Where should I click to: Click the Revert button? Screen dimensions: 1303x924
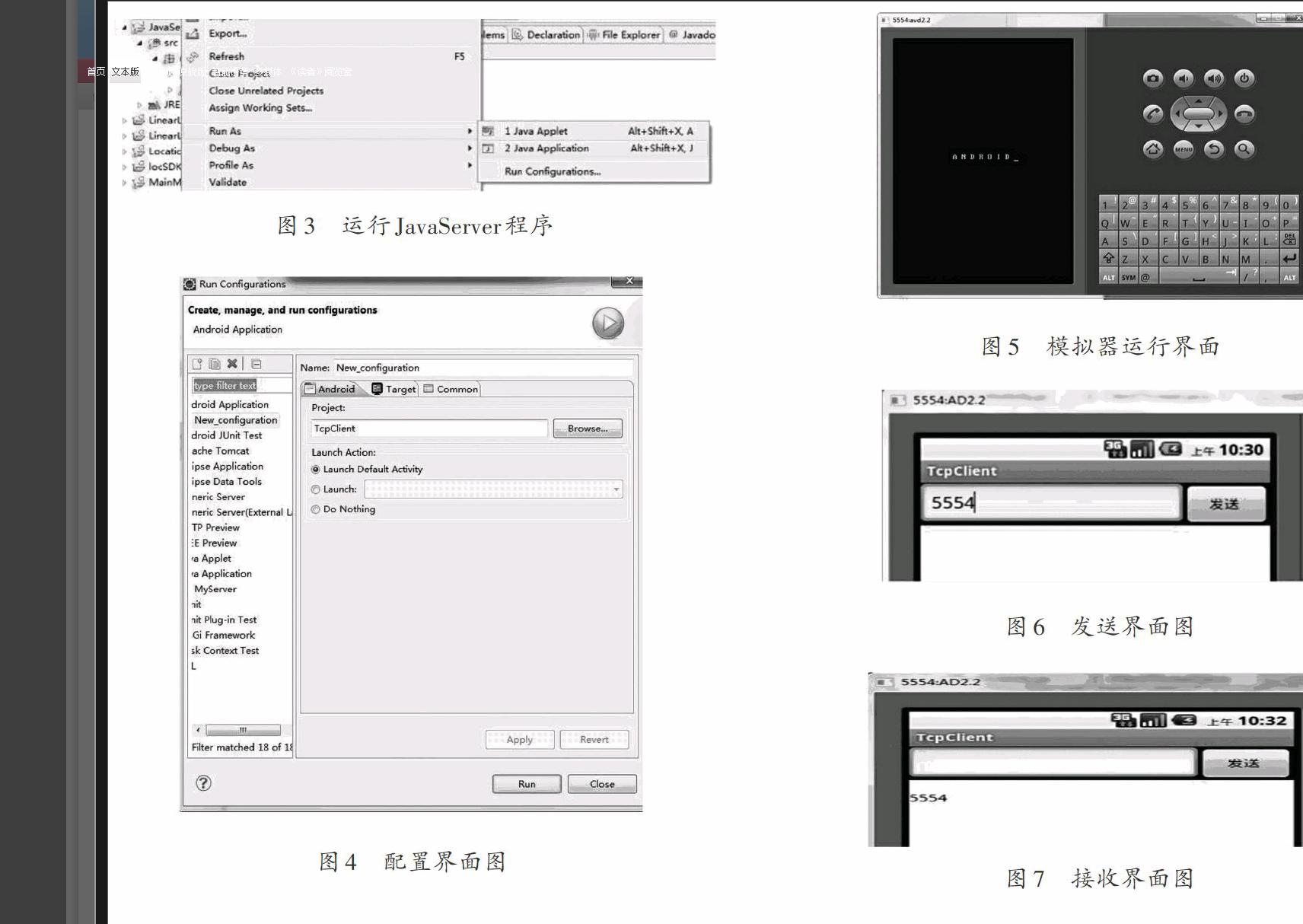pos(594,739)
